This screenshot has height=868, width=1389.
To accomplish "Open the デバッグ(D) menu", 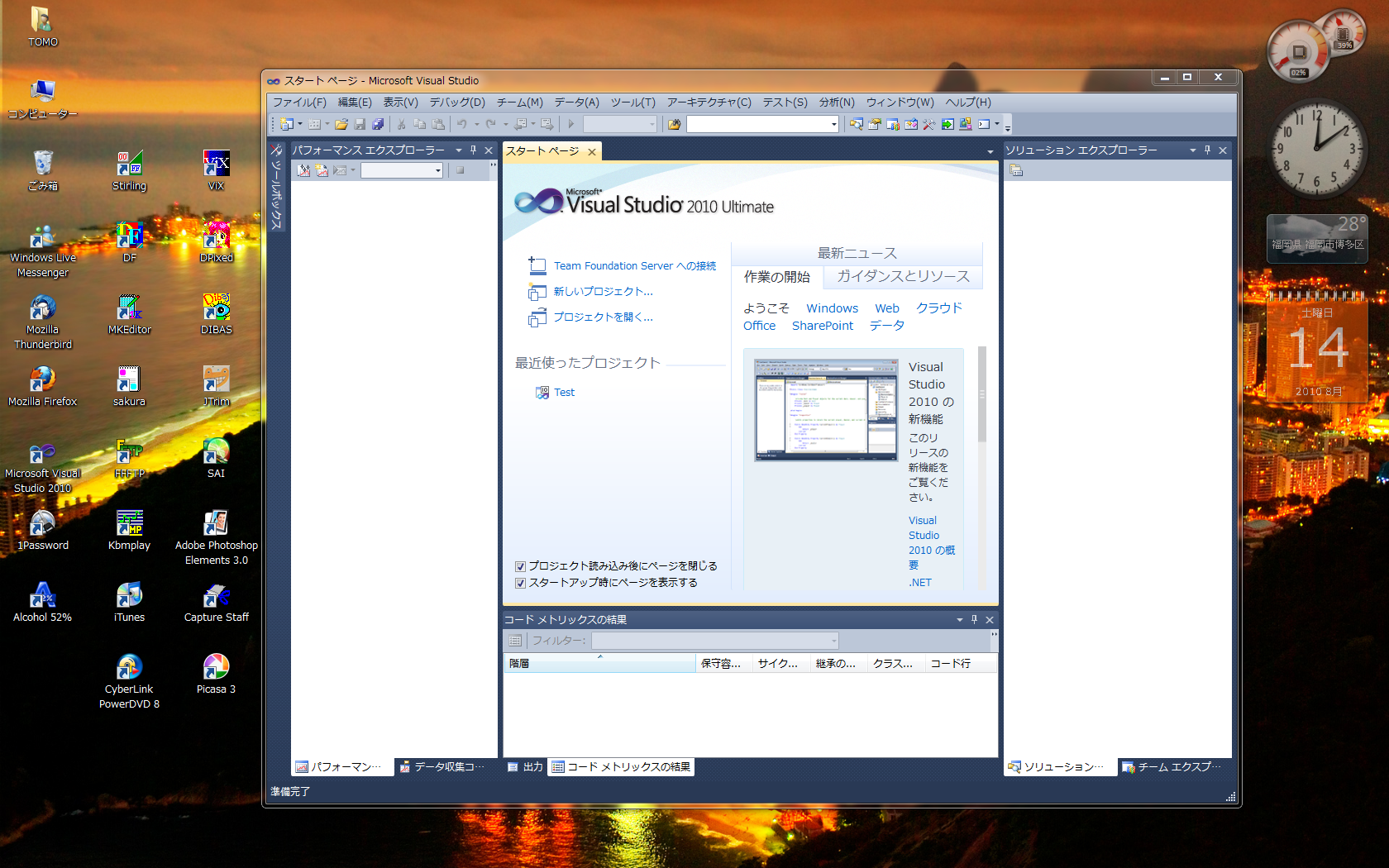I will click(457, 103).
